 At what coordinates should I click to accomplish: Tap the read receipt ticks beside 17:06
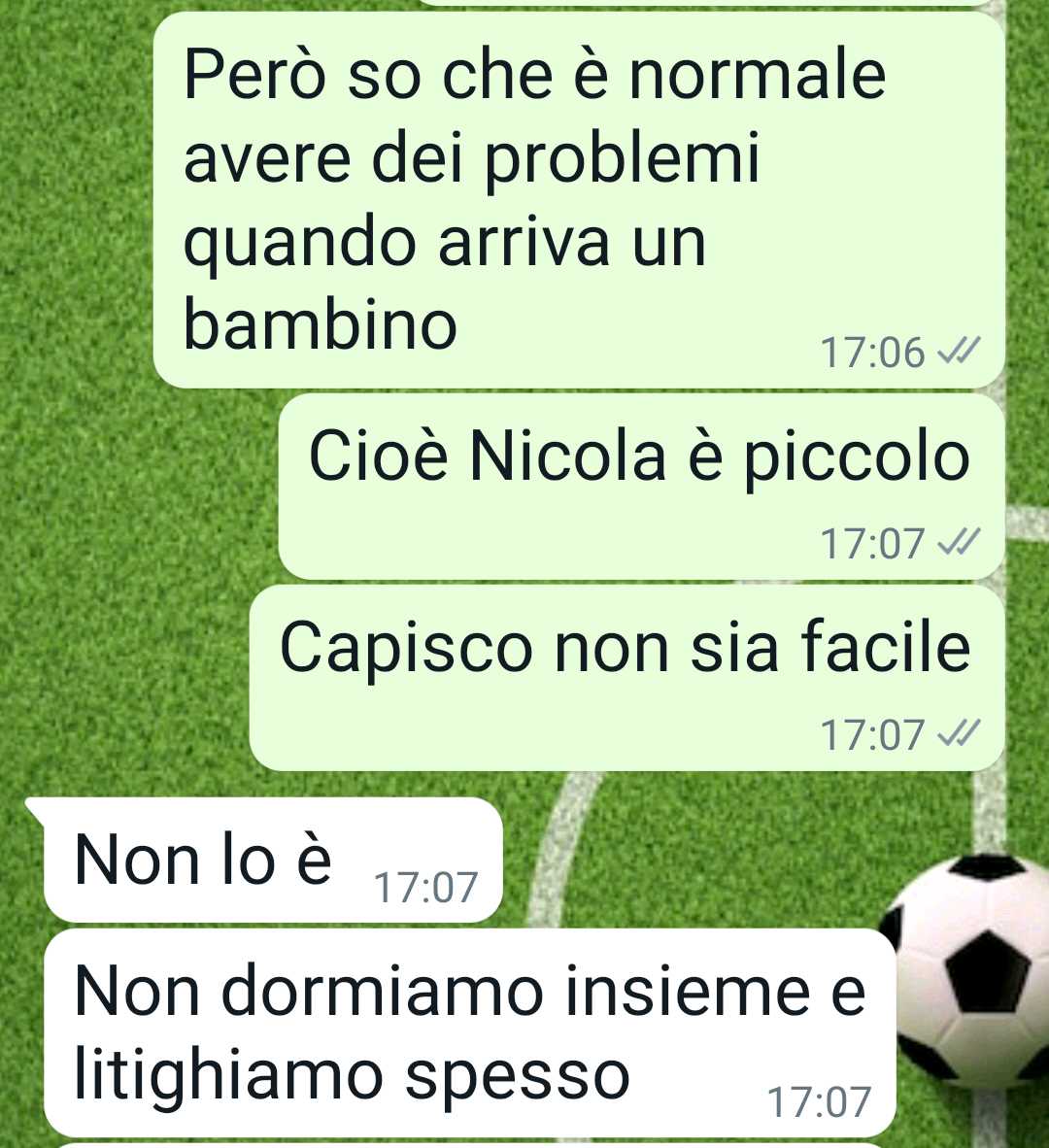point(959,353)
